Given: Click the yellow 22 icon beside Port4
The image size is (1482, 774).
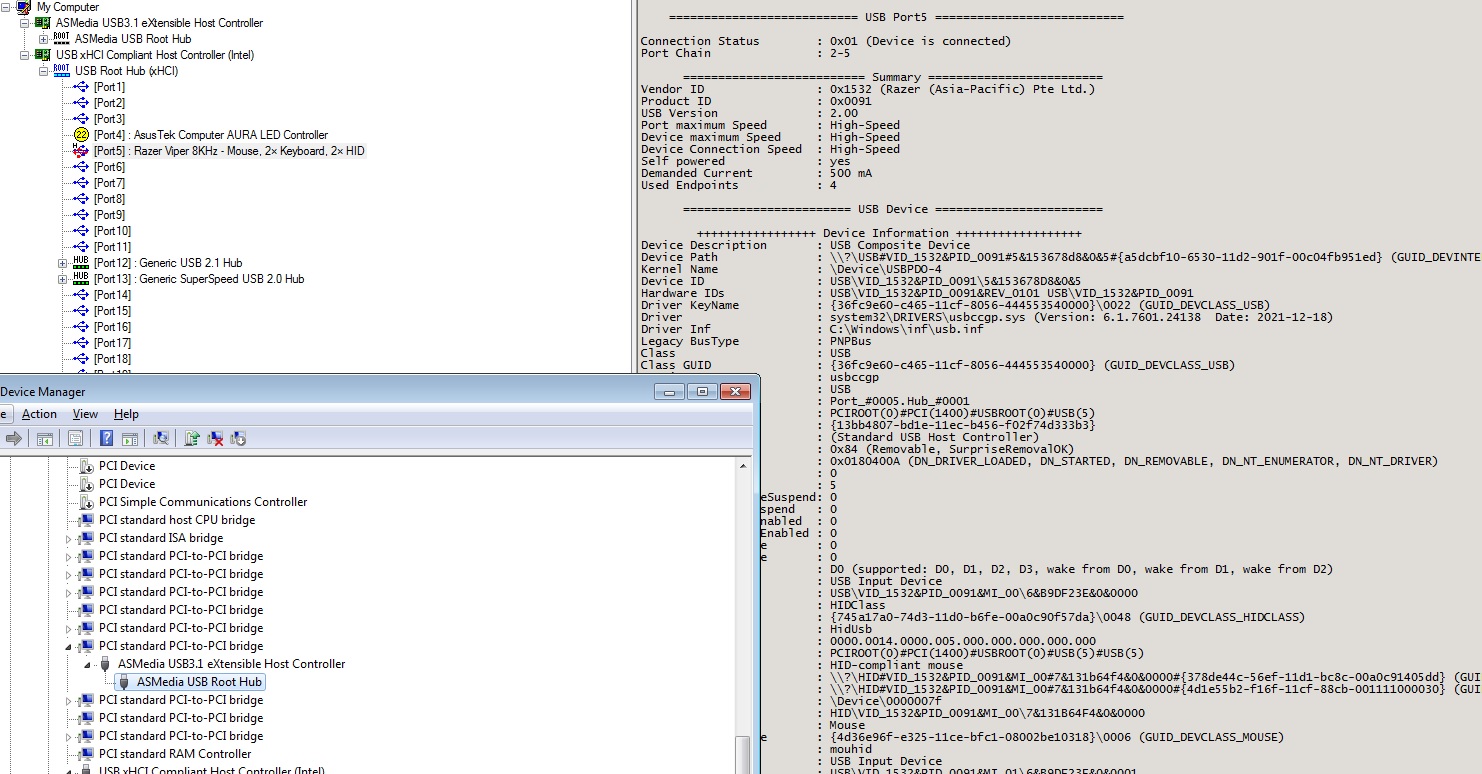Looking at the screenshot, I should tap(81, 135).
